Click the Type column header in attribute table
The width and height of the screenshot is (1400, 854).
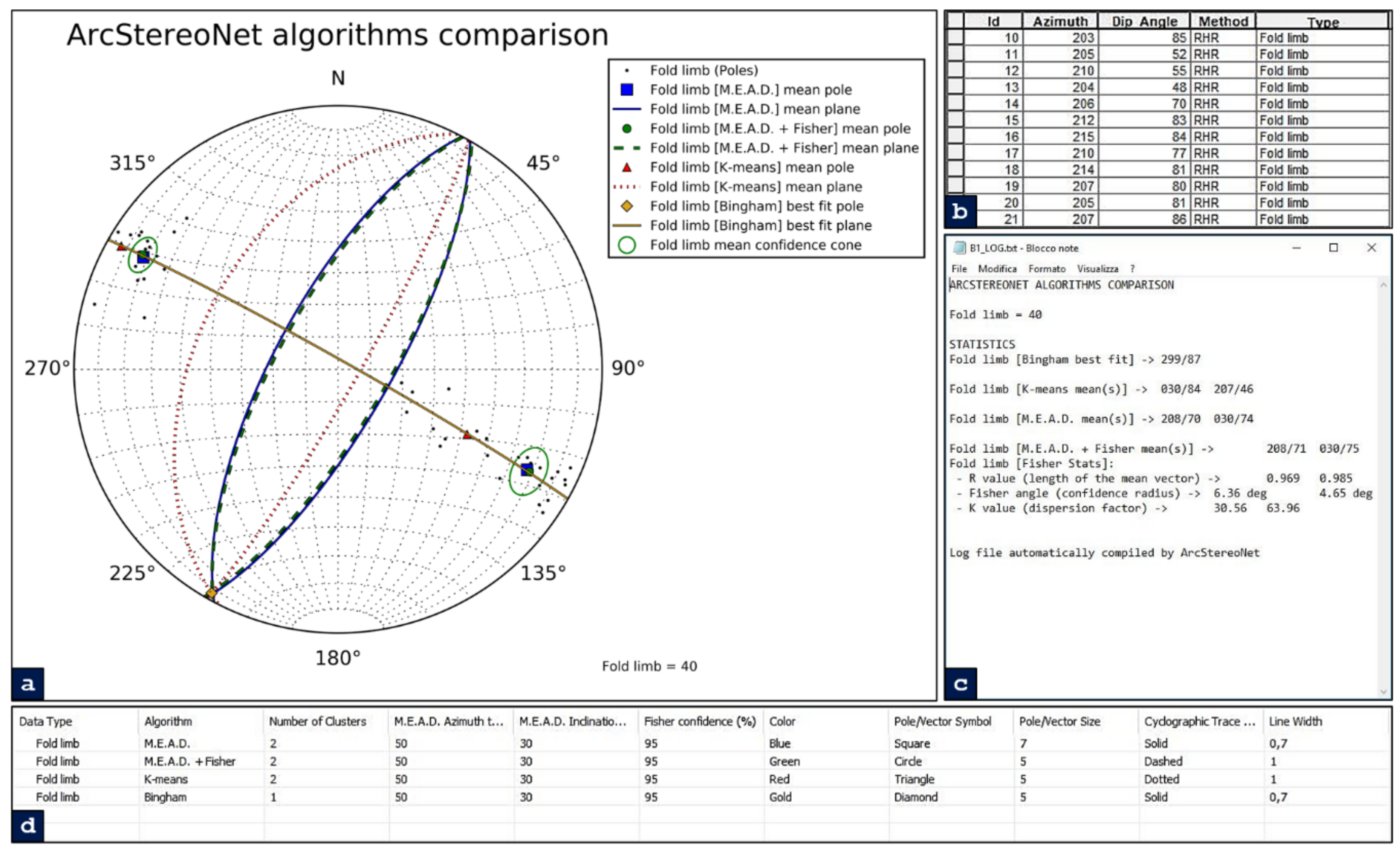pyautogui.click(x=1322, y=21)
